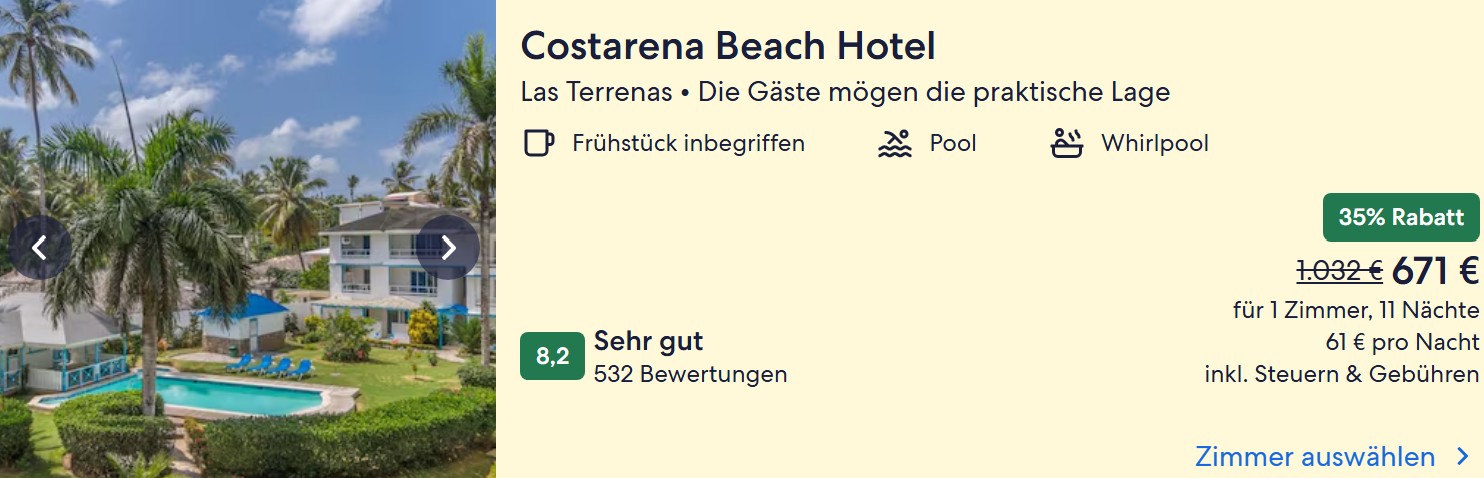Screen dimensions: 1484x478
Task: Click the green 8,2 rating badge
Action: point(552,356)
